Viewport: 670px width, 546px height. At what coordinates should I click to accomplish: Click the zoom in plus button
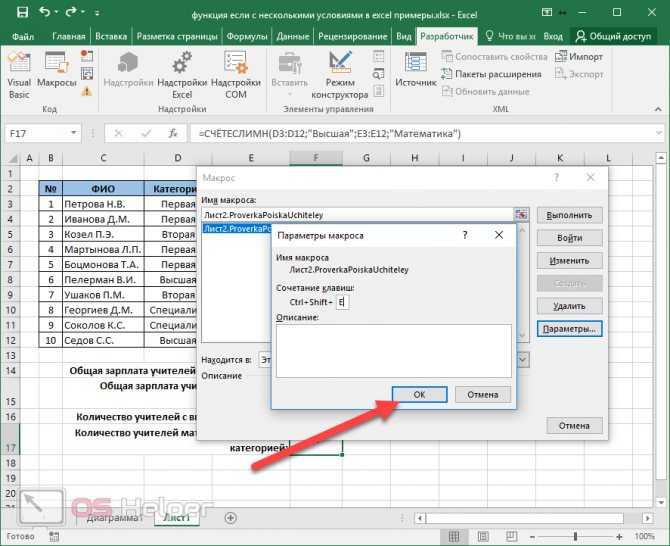[x=619, y=536]
